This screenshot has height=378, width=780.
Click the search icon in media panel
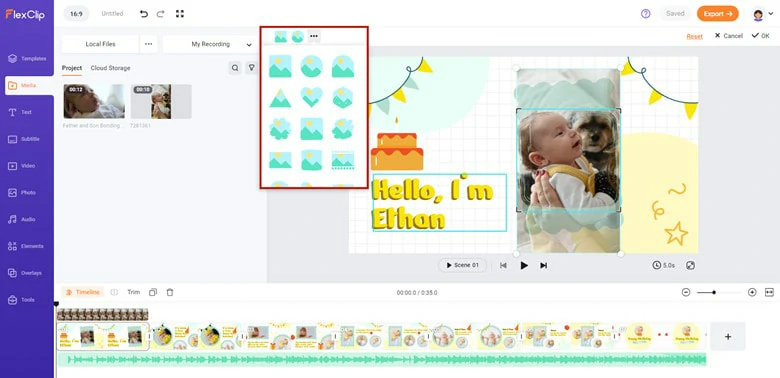point(235,68)
